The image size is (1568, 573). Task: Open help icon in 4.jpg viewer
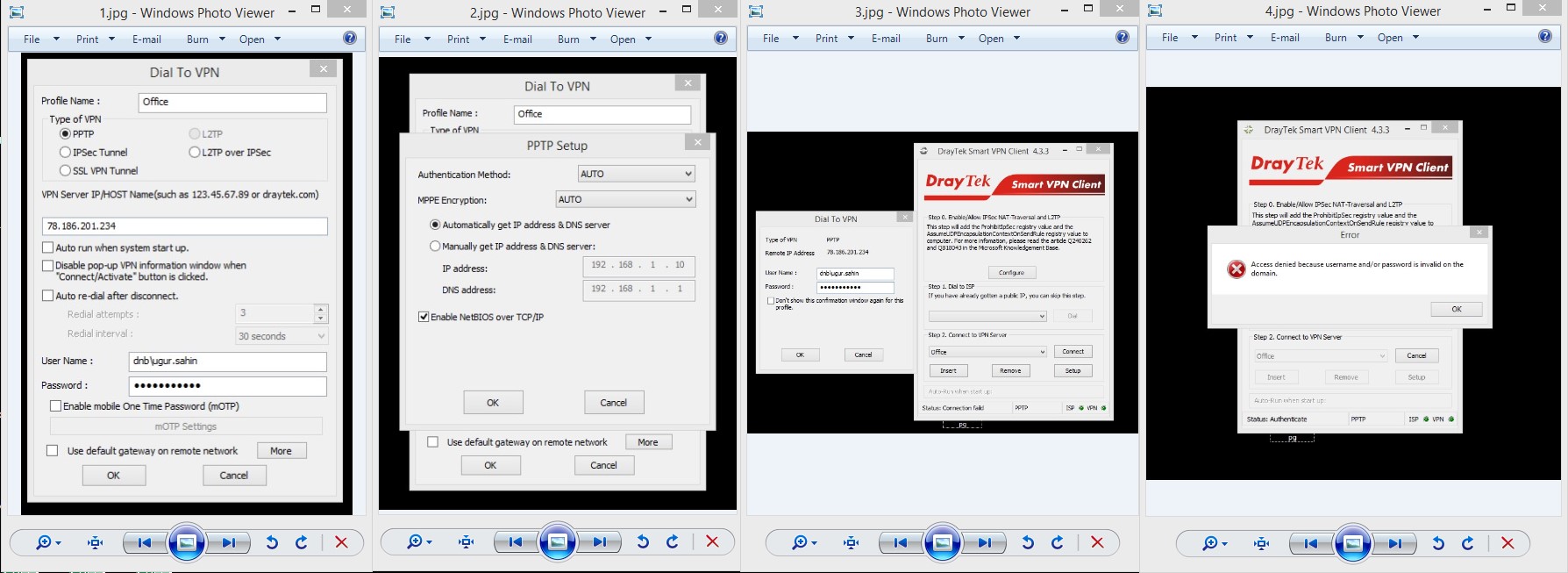click(x=1544, y=37)
